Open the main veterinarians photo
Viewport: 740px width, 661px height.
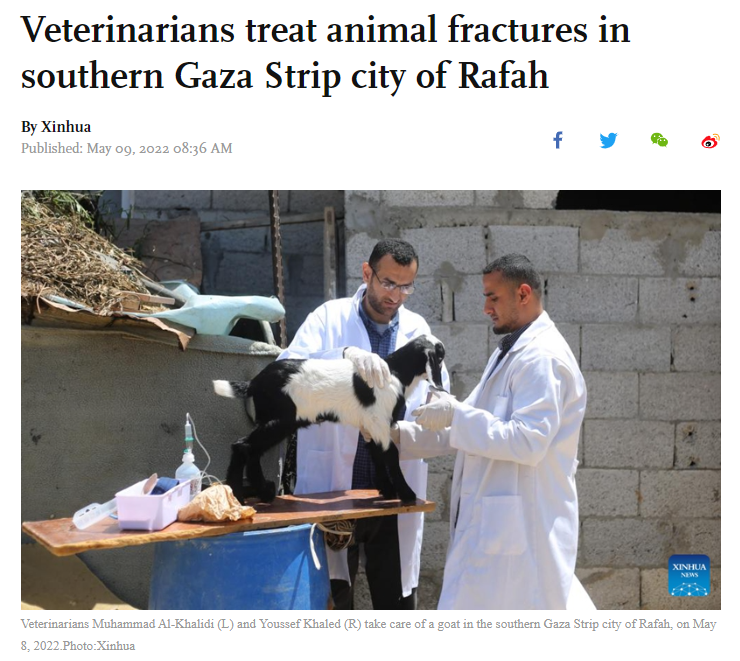(370, 400)
